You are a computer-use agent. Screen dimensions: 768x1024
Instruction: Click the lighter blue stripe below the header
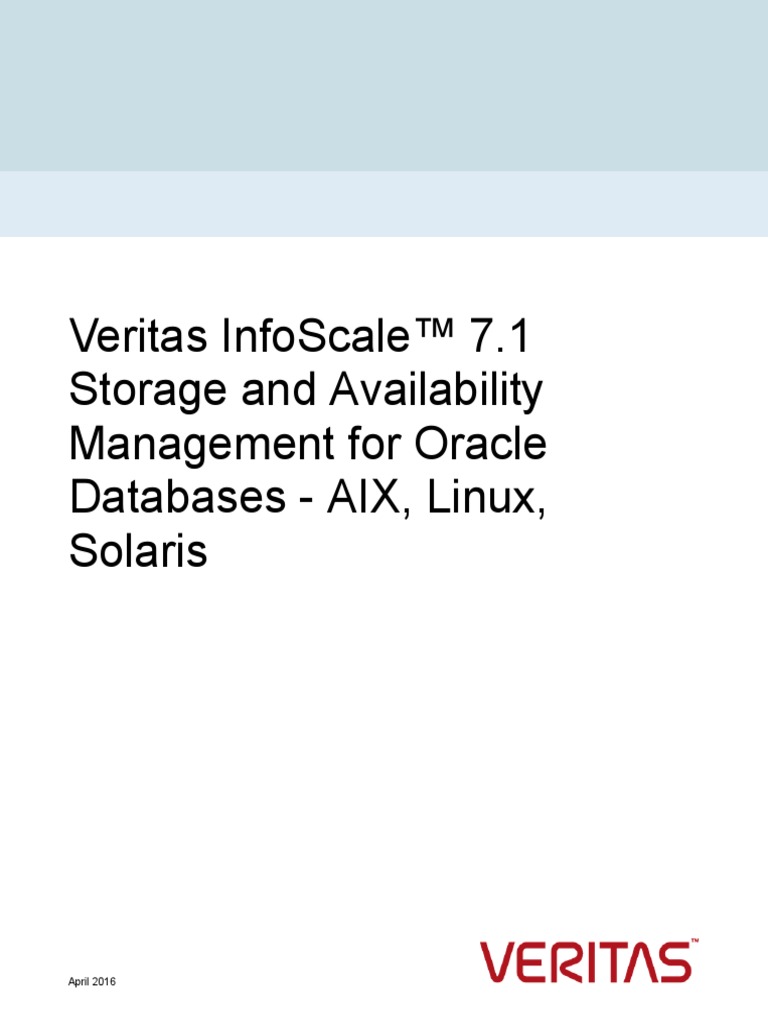[384, 204]
